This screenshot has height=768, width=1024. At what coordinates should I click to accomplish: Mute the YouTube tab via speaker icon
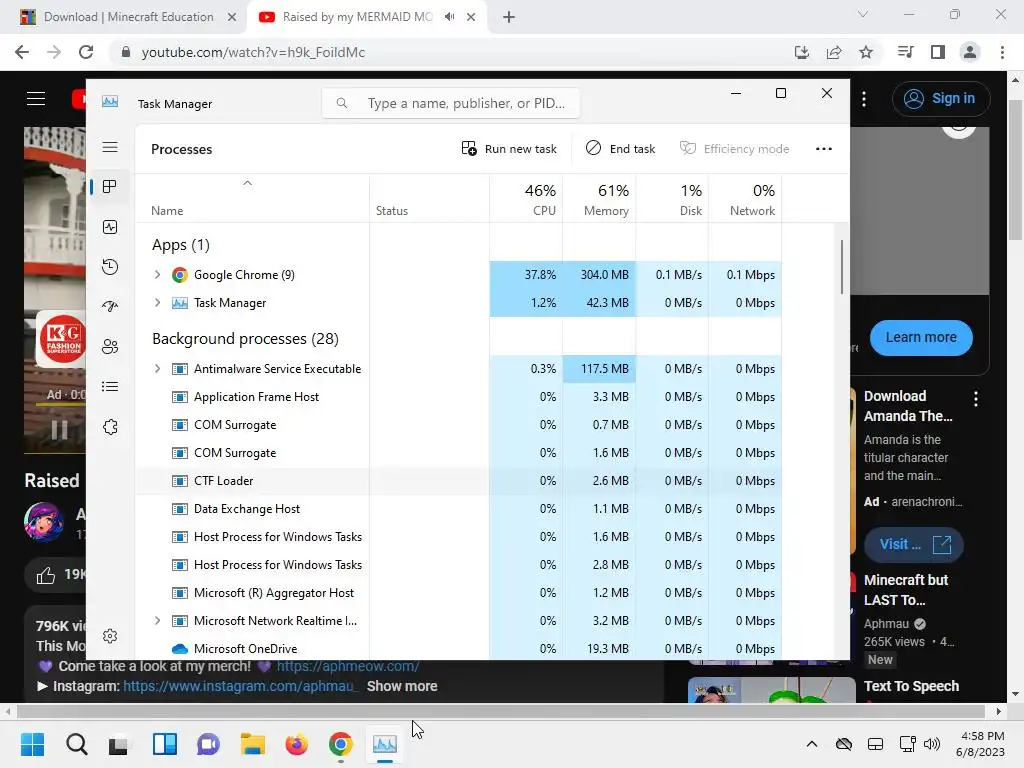[449, 17]
